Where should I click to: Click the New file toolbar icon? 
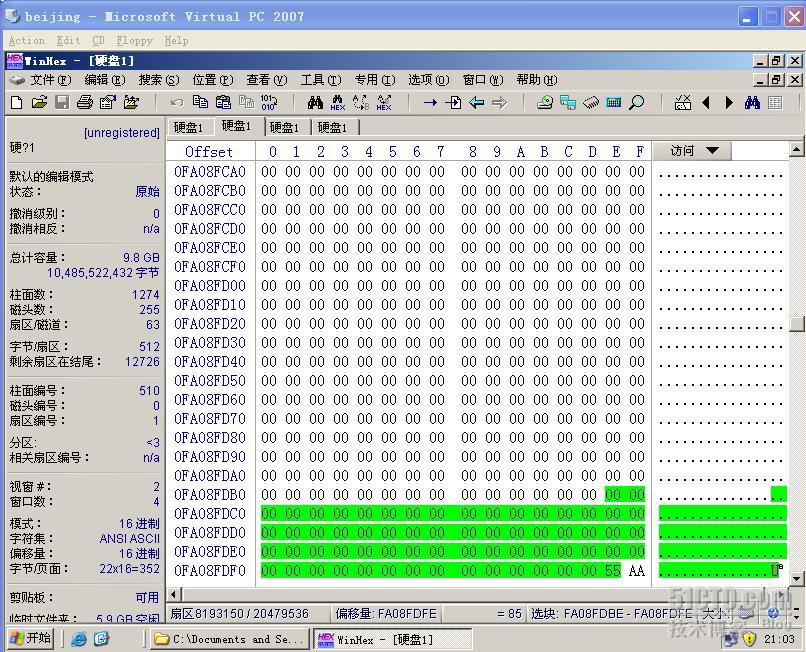[x=16, y=102]
